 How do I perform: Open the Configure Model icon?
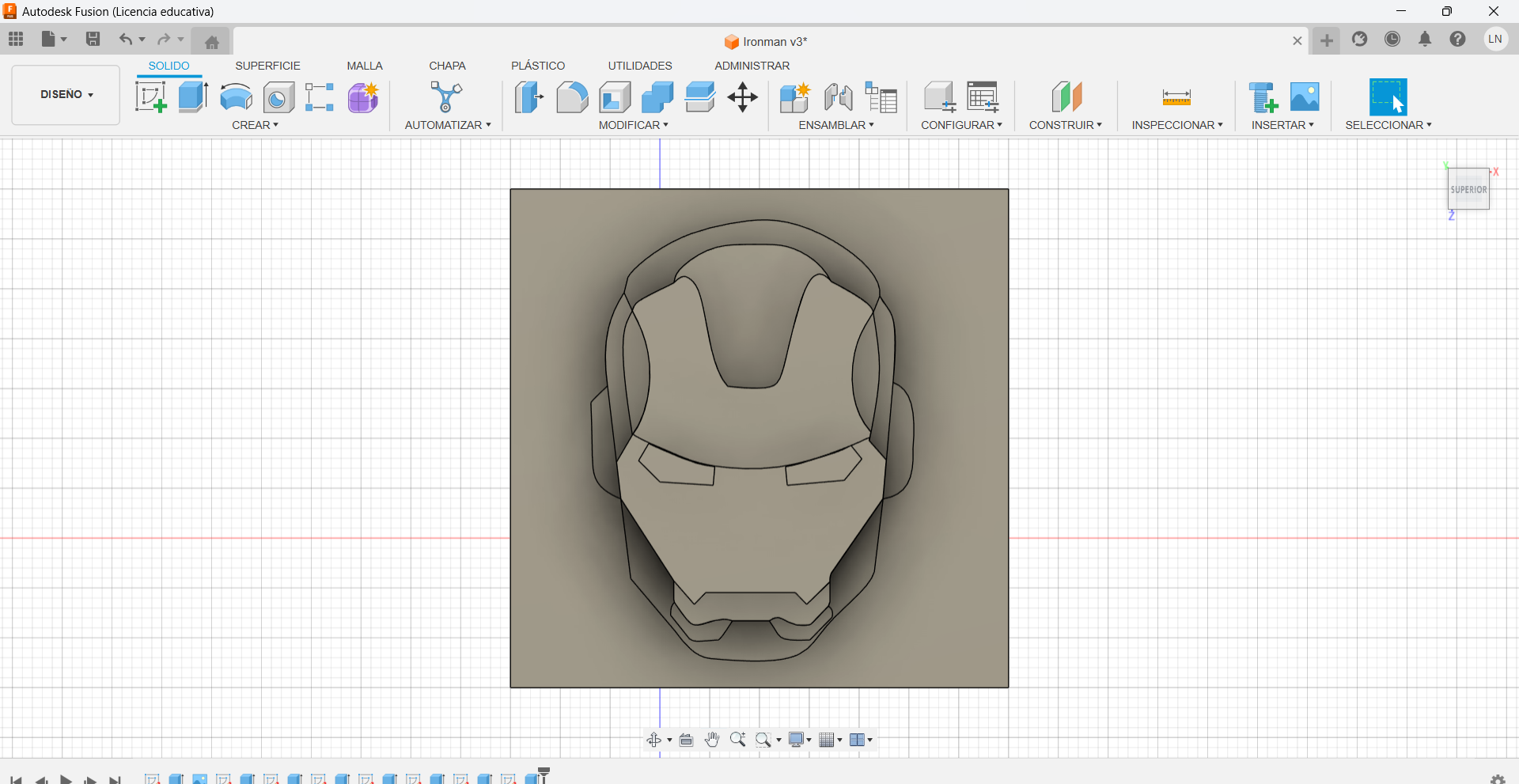click(x=940, y=97)
